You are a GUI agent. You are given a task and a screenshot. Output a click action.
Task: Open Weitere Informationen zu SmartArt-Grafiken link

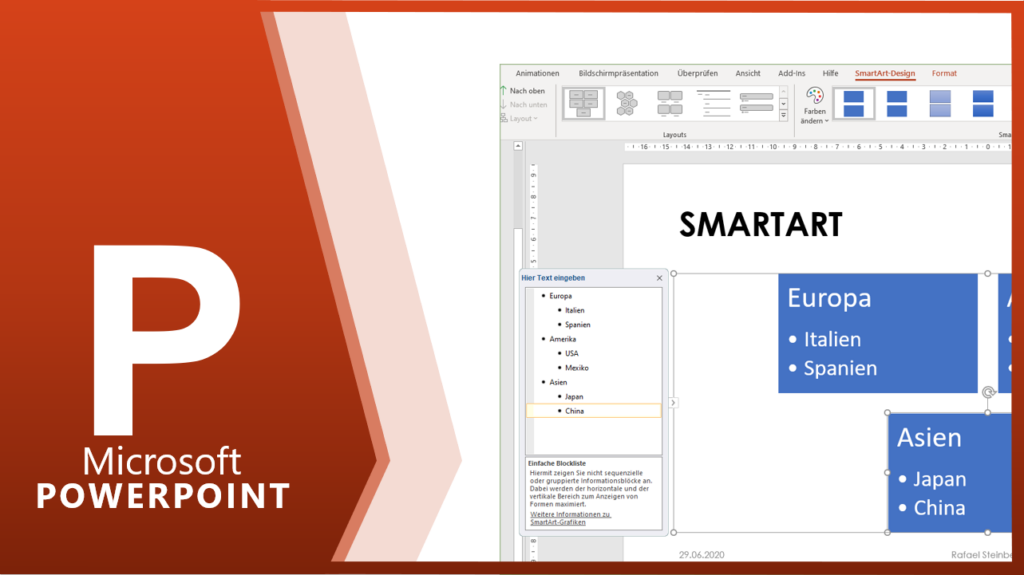[570, 518]
